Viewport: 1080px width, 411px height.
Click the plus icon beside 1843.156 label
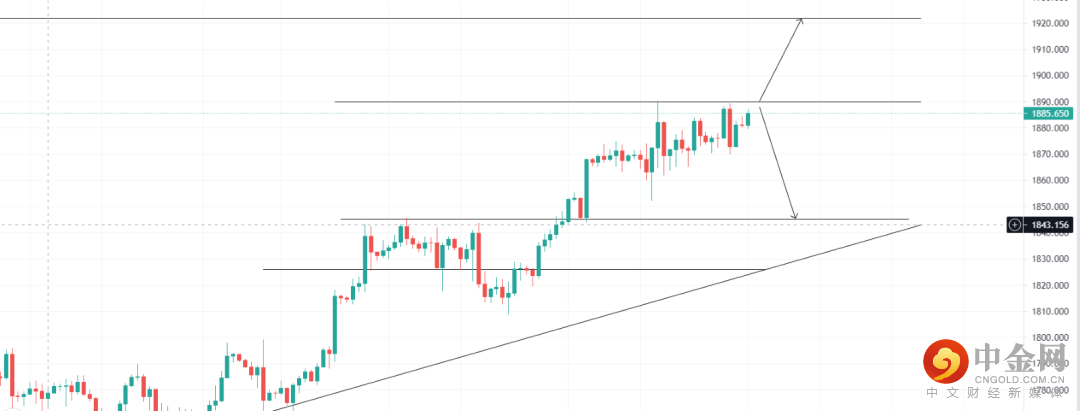pyautogui.click(x=1015, y=225)
